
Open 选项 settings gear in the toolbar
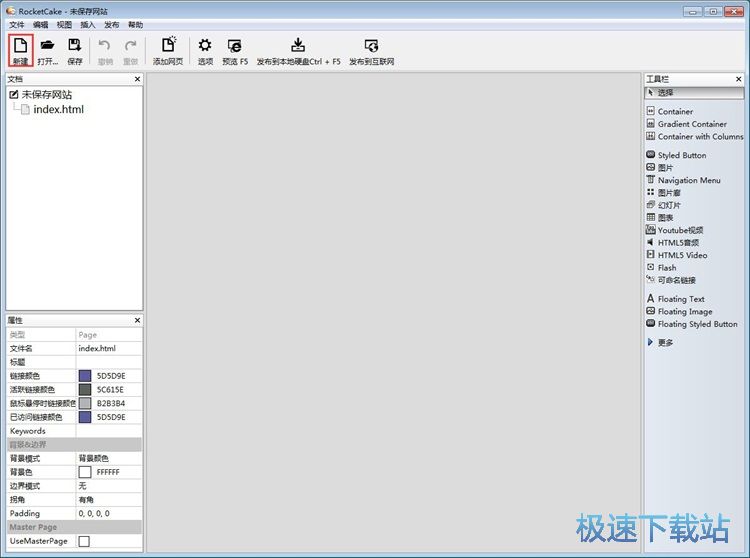[205, 50]
